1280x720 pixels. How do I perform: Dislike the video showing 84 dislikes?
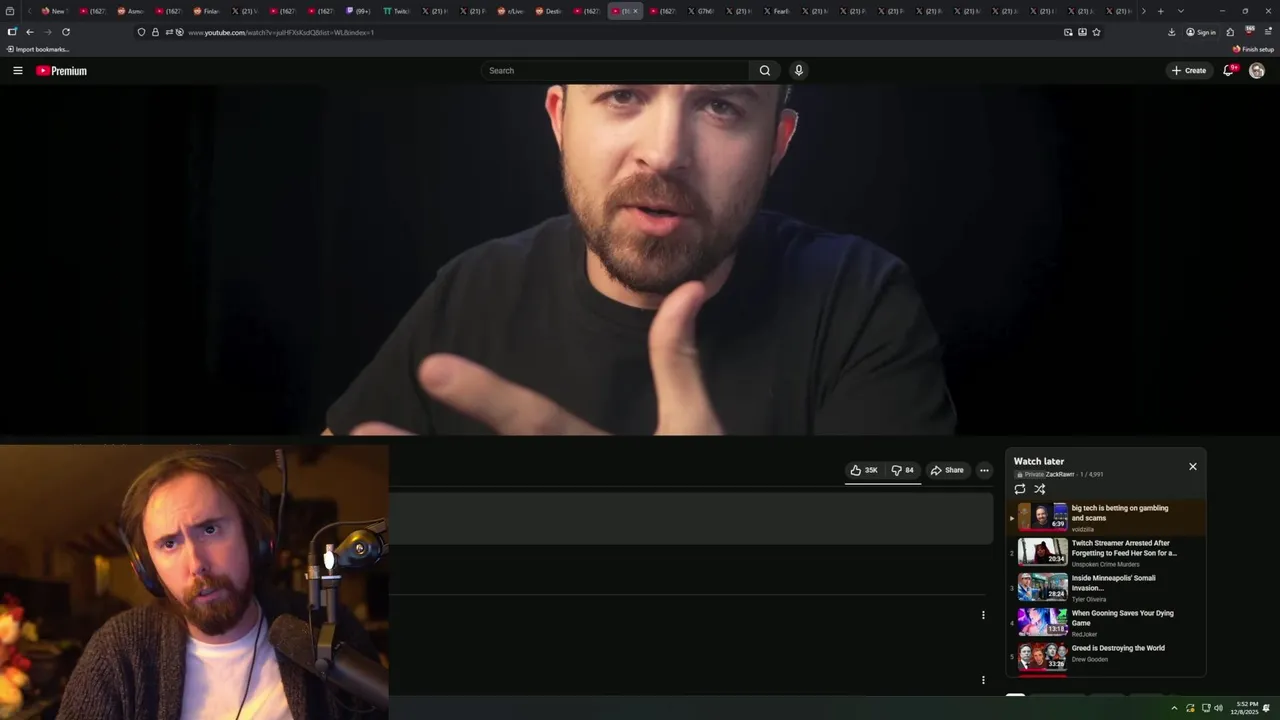902,470
